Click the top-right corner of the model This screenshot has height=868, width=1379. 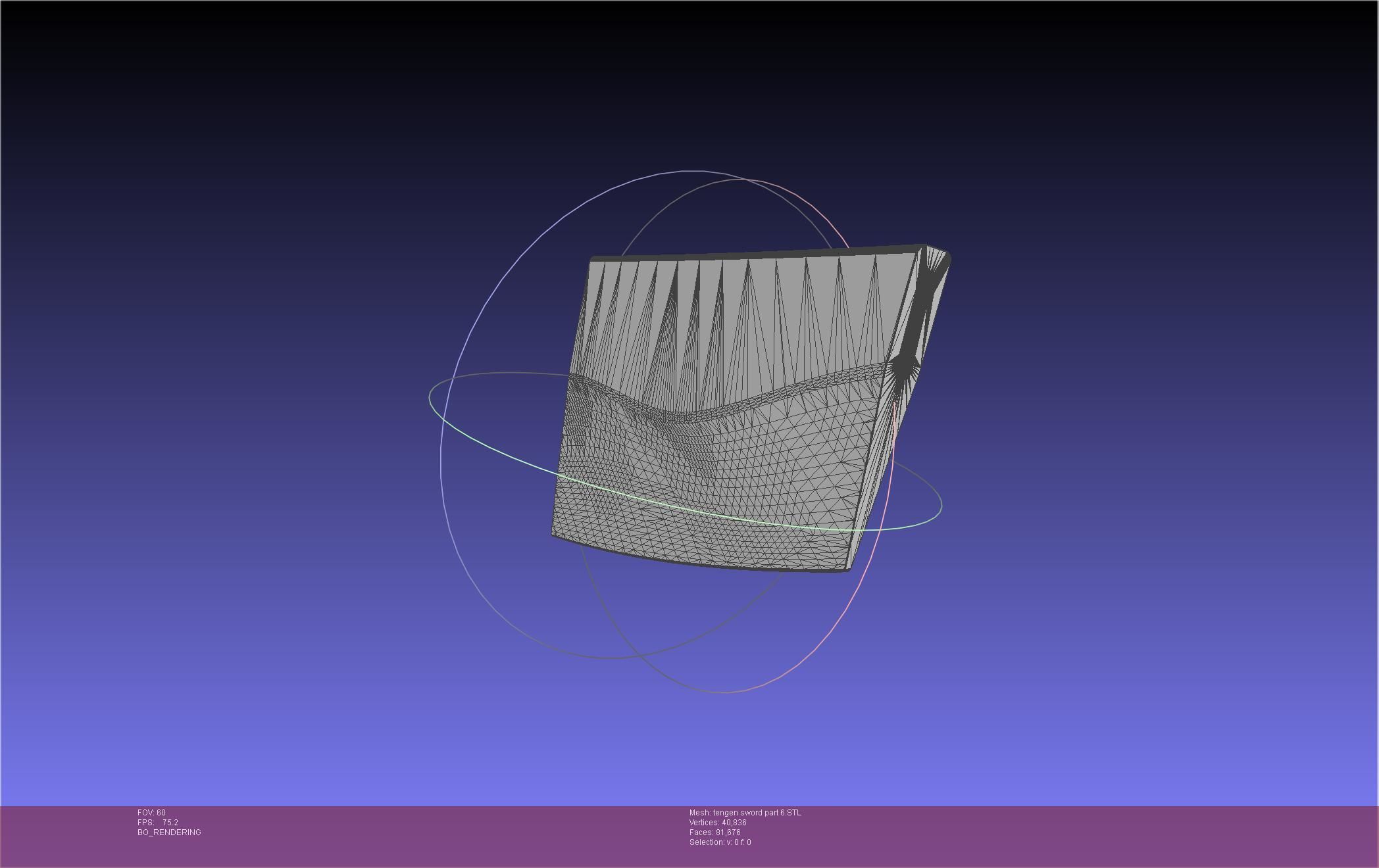coord(941,255)
